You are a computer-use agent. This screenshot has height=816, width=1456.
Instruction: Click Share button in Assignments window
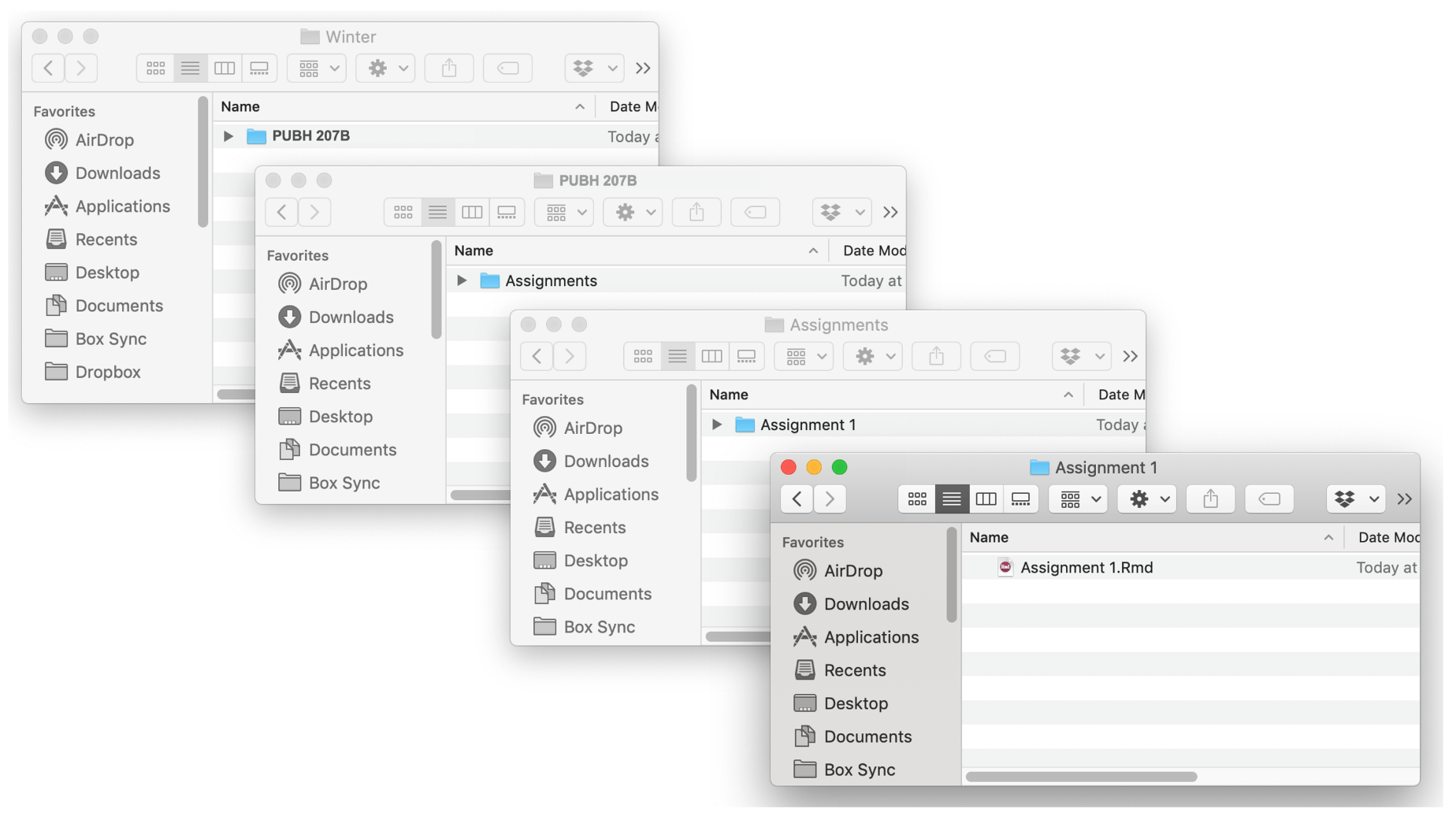pyautogui.click(x=937, y=357)
